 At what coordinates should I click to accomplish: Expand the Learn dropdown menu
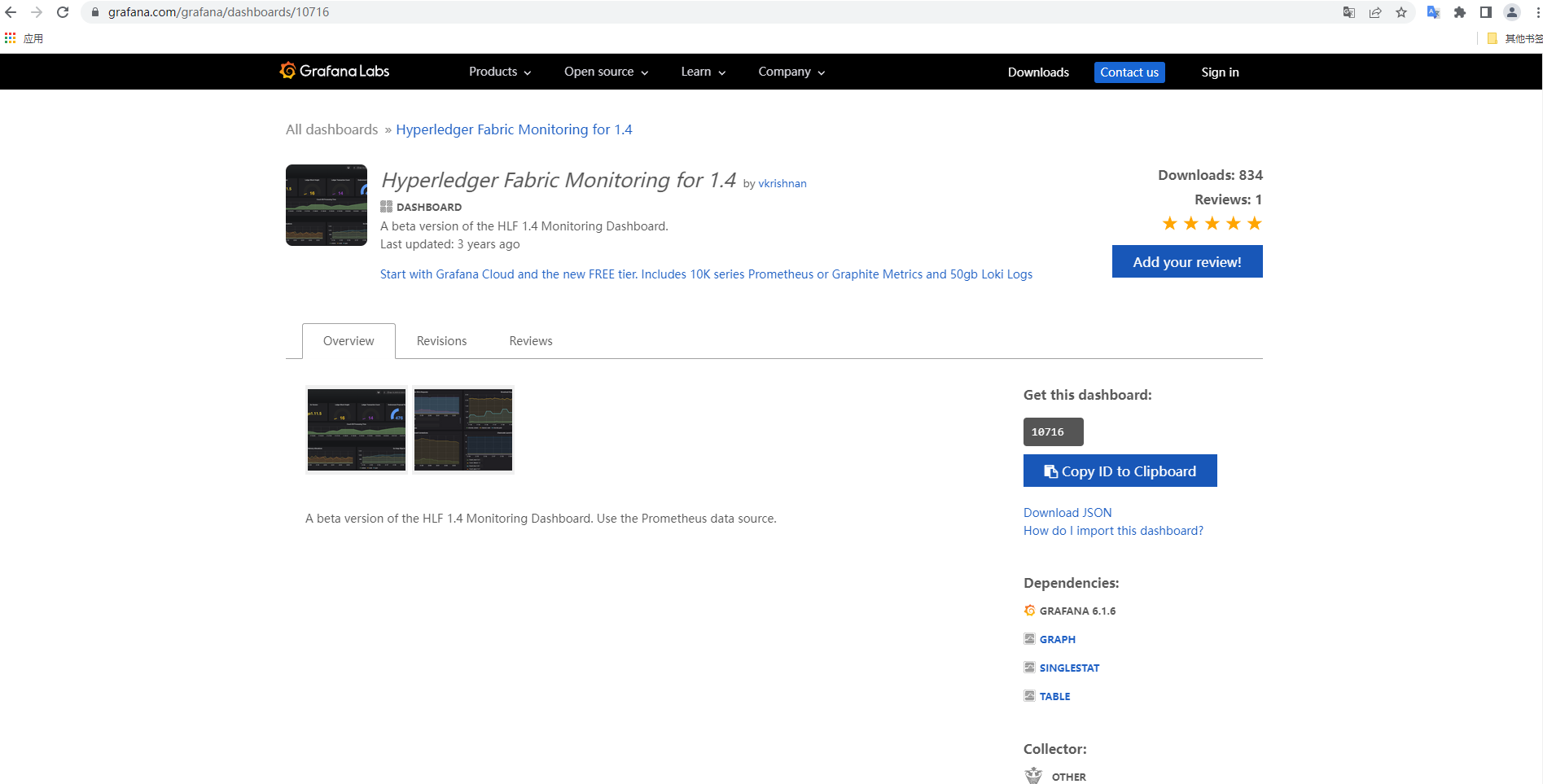tap(704, 72)
